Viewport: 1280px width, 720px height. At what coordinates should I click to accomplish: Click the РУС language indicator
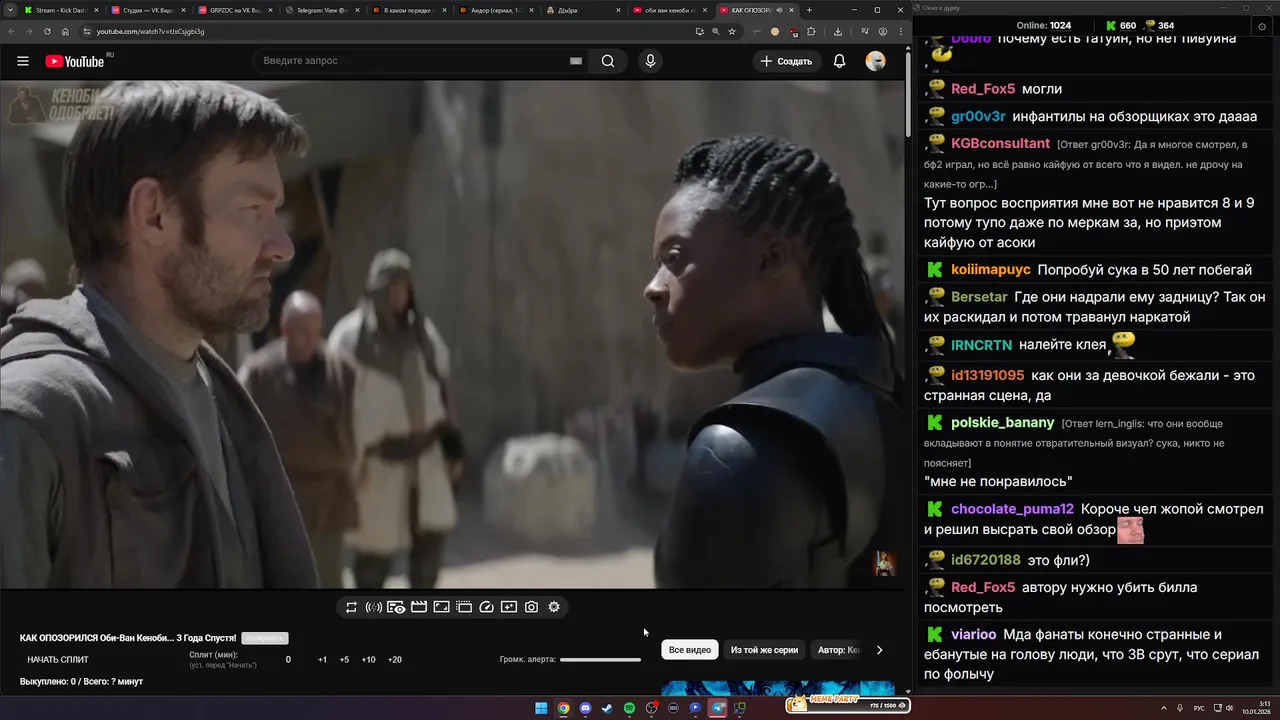(x=1199, y=708)
